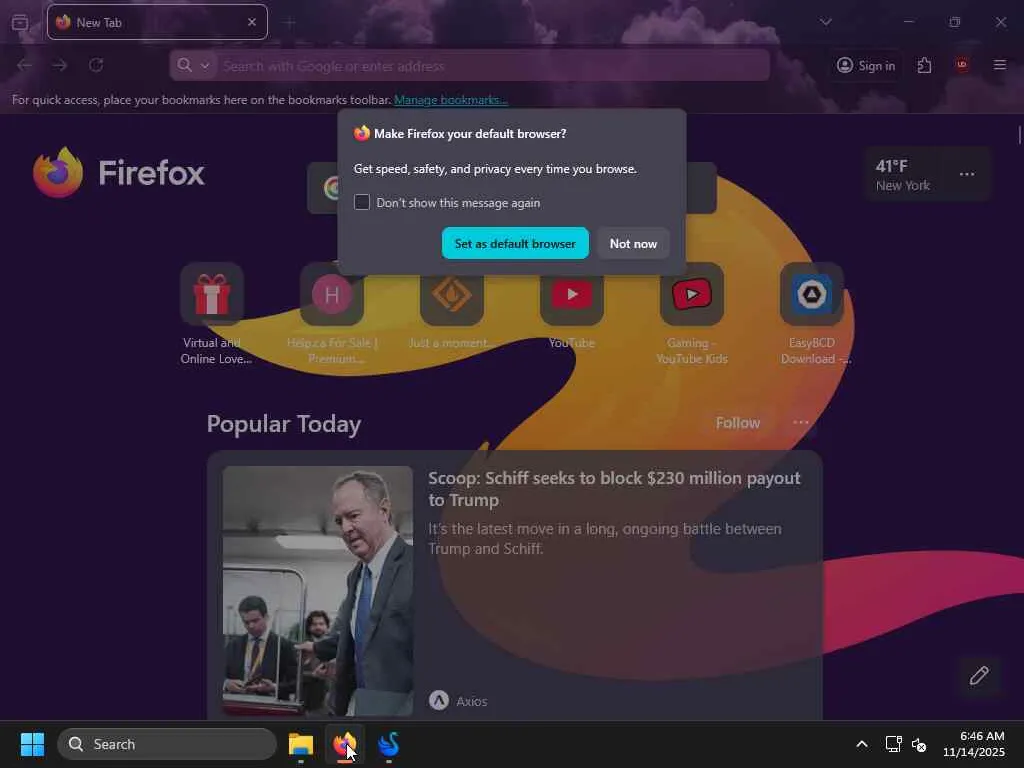This screenshot has height=768, width=1024.
Task: Go forward with the forward arrow
Action: click(60, 65)
